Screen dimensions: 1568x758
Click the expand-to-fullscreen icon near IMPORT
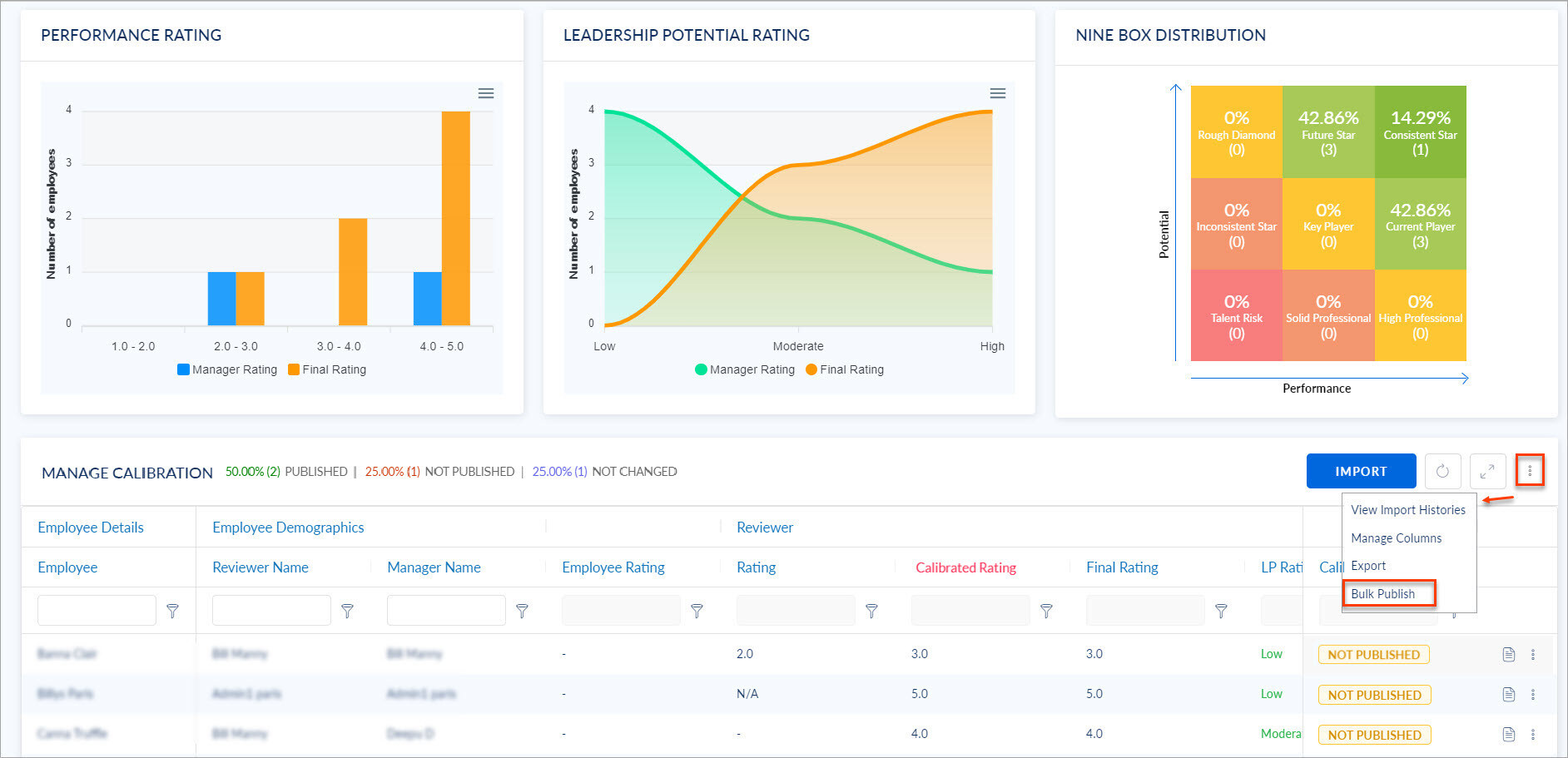click(1486, 471)
